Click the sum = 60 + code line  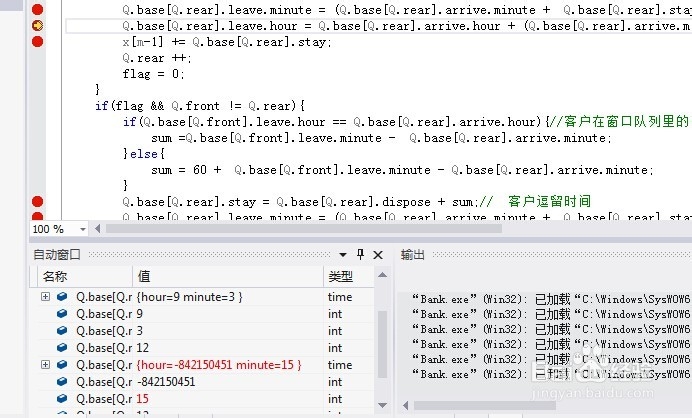click(402, 170)
